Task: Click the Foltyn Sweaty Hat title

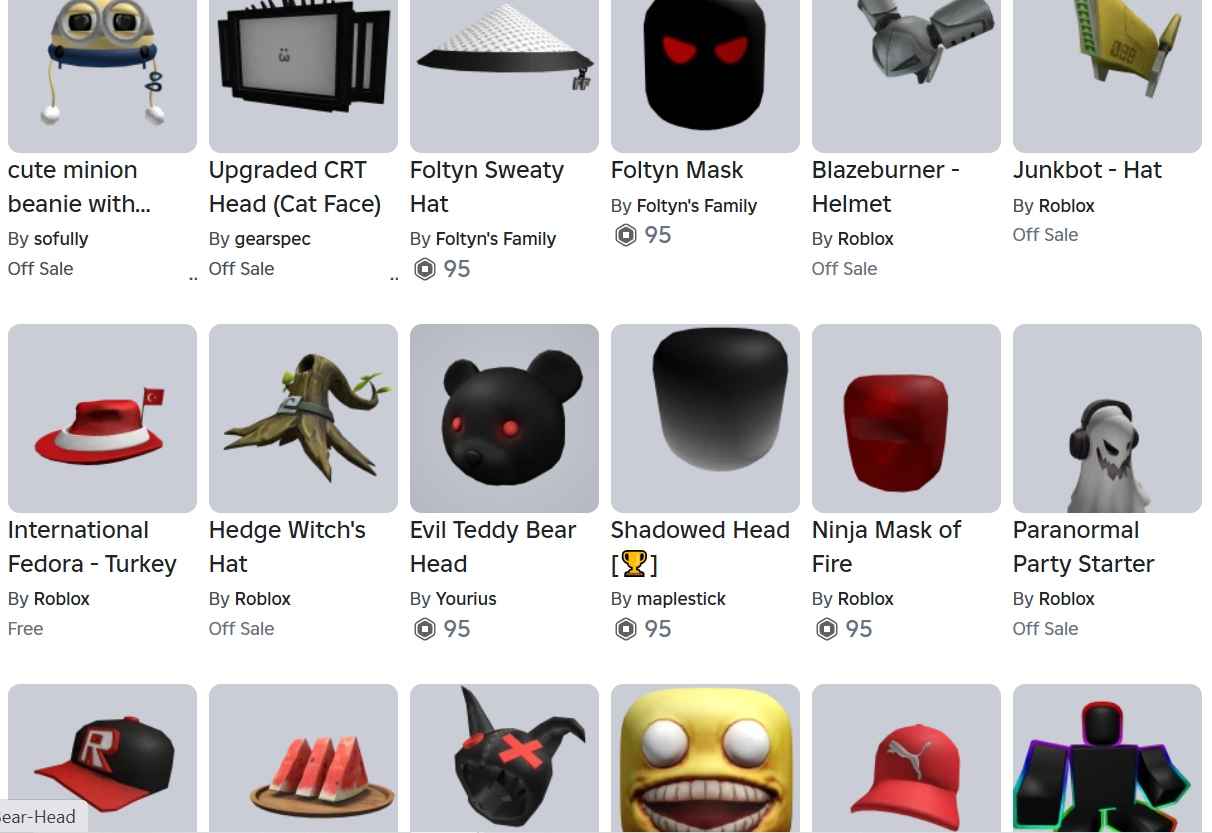Action: (x=487, y=187)
